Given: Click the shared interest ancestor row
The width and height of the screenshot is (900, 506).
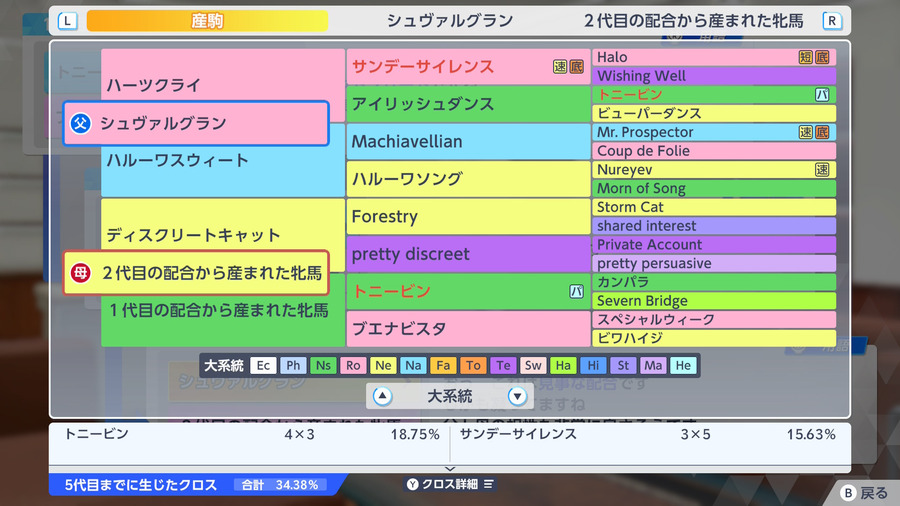Looking at the screenshot, I should coord(714,225).
